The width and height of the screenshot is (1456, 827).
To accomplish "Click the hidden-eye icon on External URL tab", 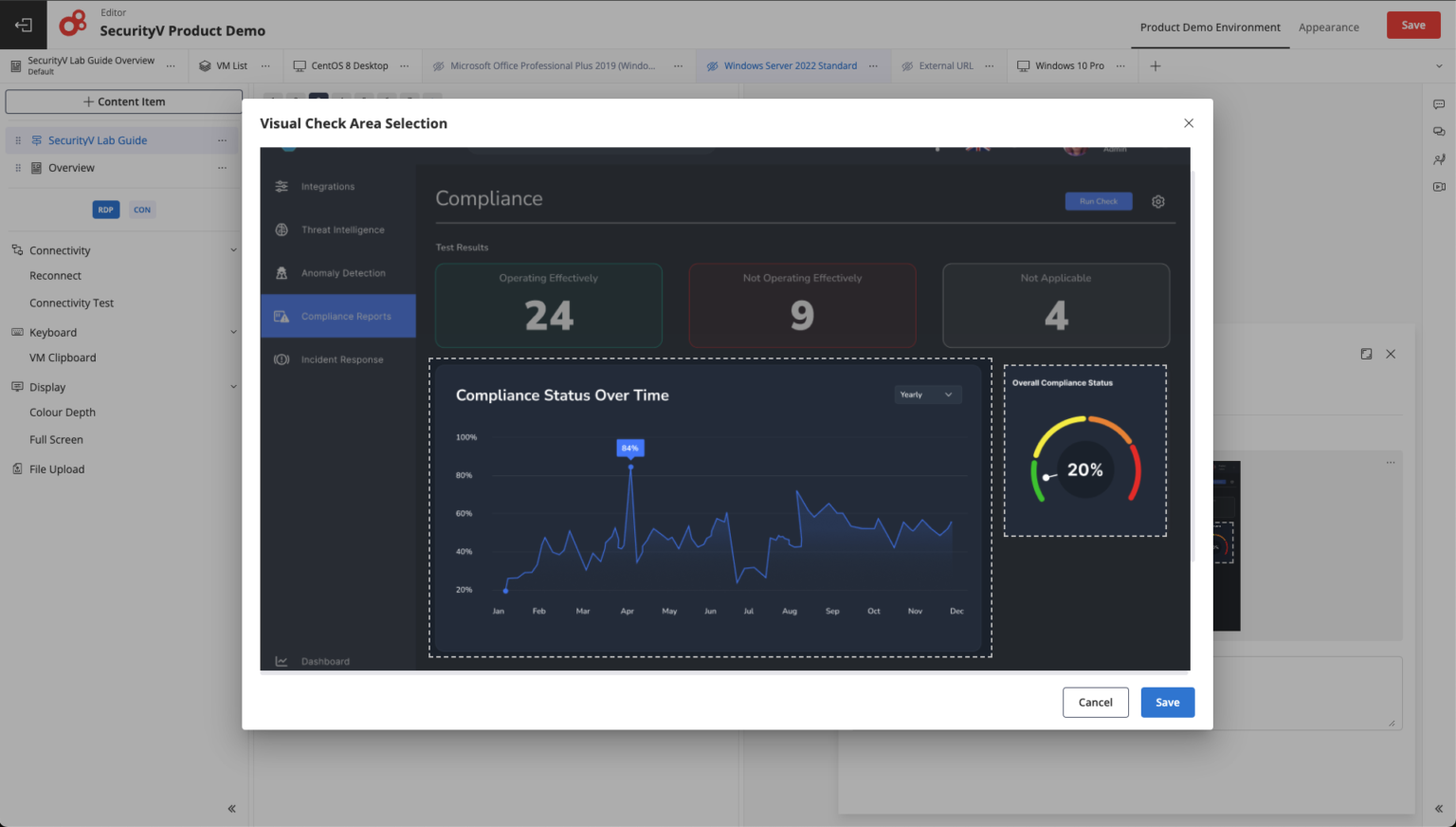I will (x=907, y=66).
